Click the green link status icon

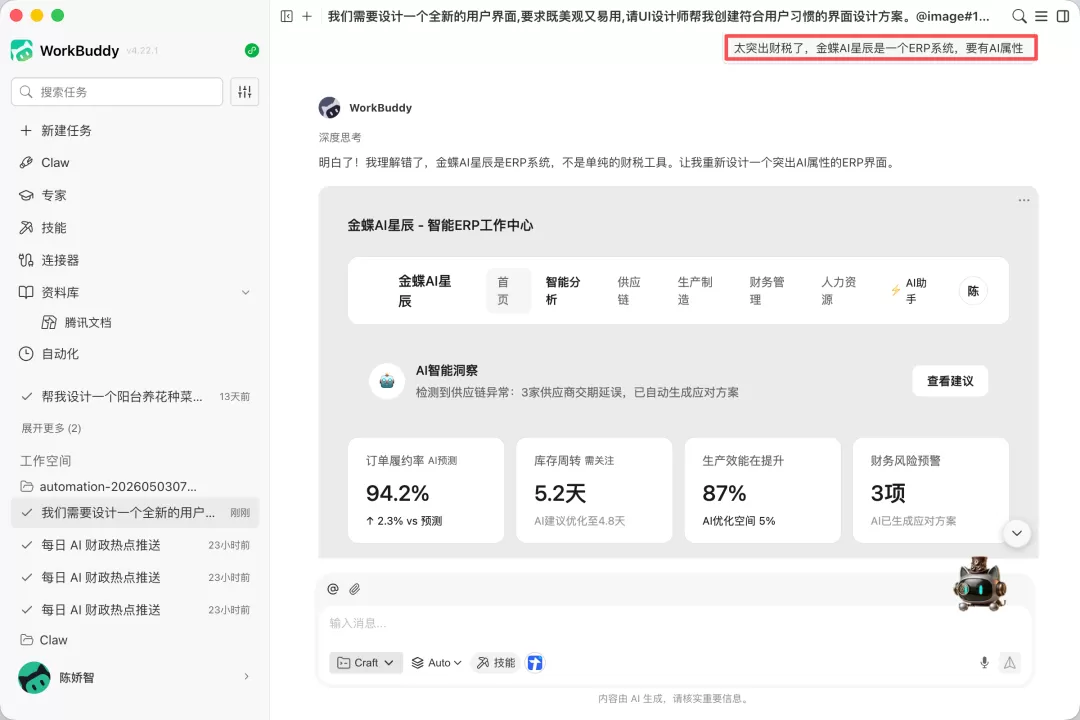pyautogui.click(x=252, y=50)
